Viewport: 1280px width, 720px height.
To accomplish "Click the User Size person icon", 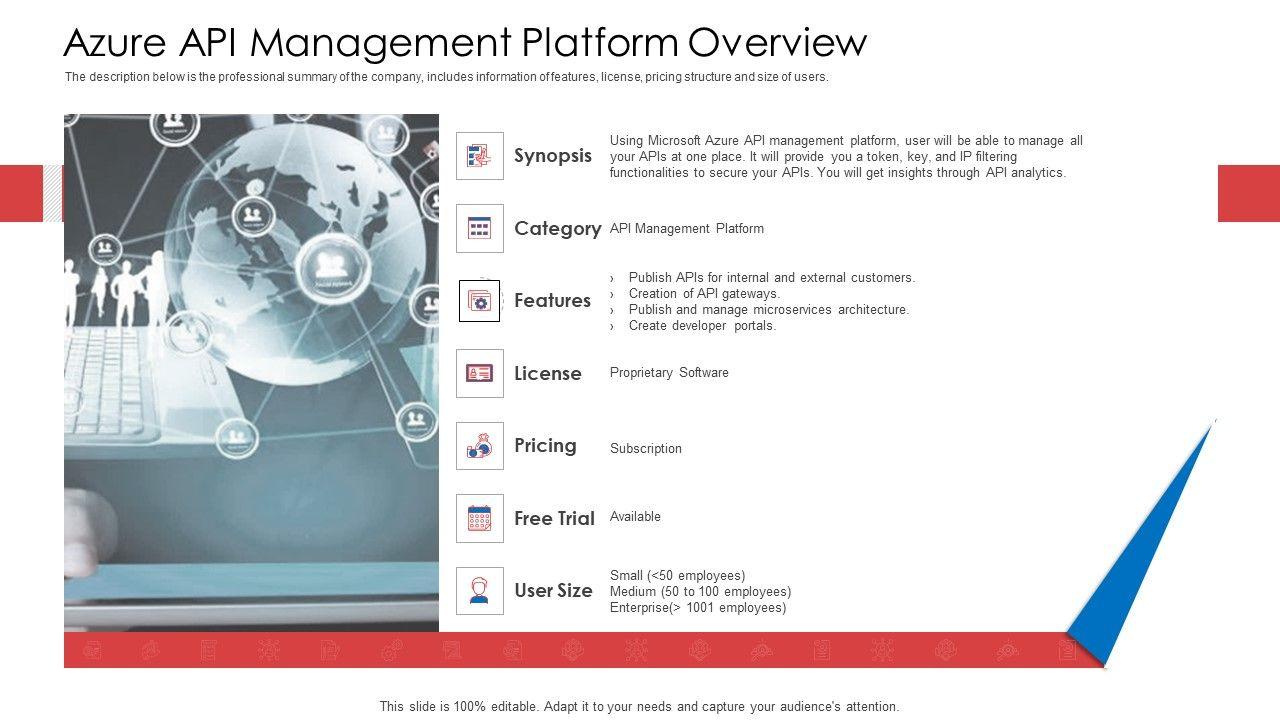I will [x=480, y=591].
